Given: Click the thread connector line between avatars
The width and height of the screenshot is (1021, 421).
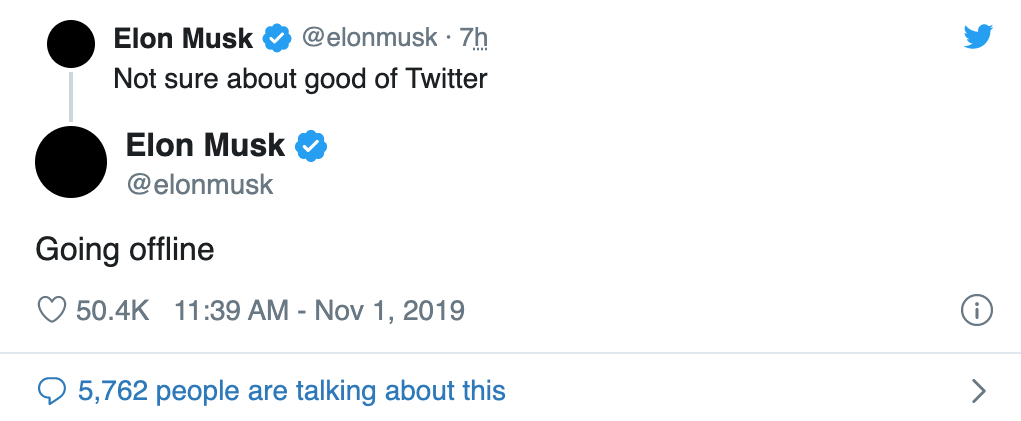Looking at the screenshot, I should [71, 97].
